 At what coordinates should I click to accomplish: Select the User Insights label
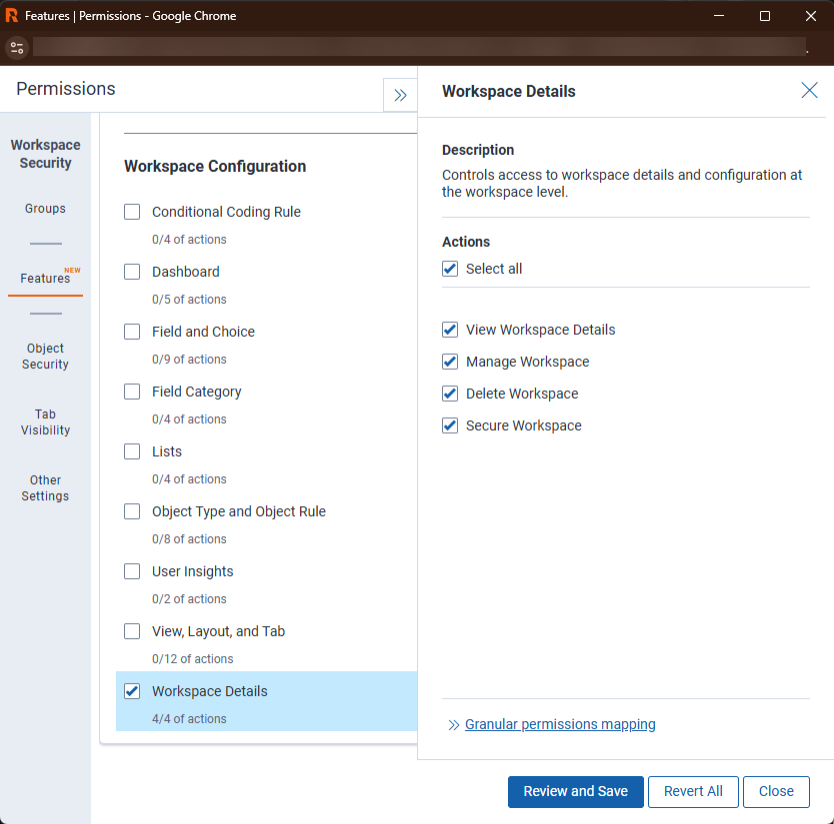point(193,571)
